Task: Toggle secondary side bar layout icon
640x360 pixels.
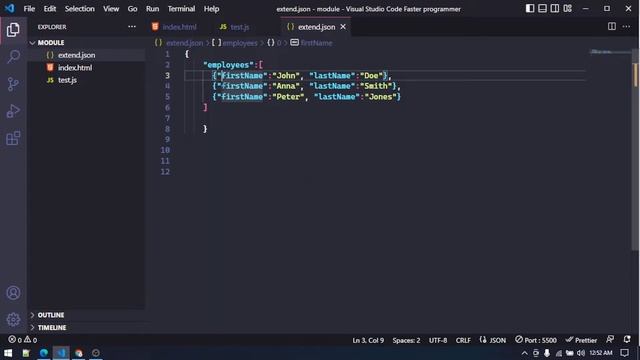Action: [x=555, y=8]
